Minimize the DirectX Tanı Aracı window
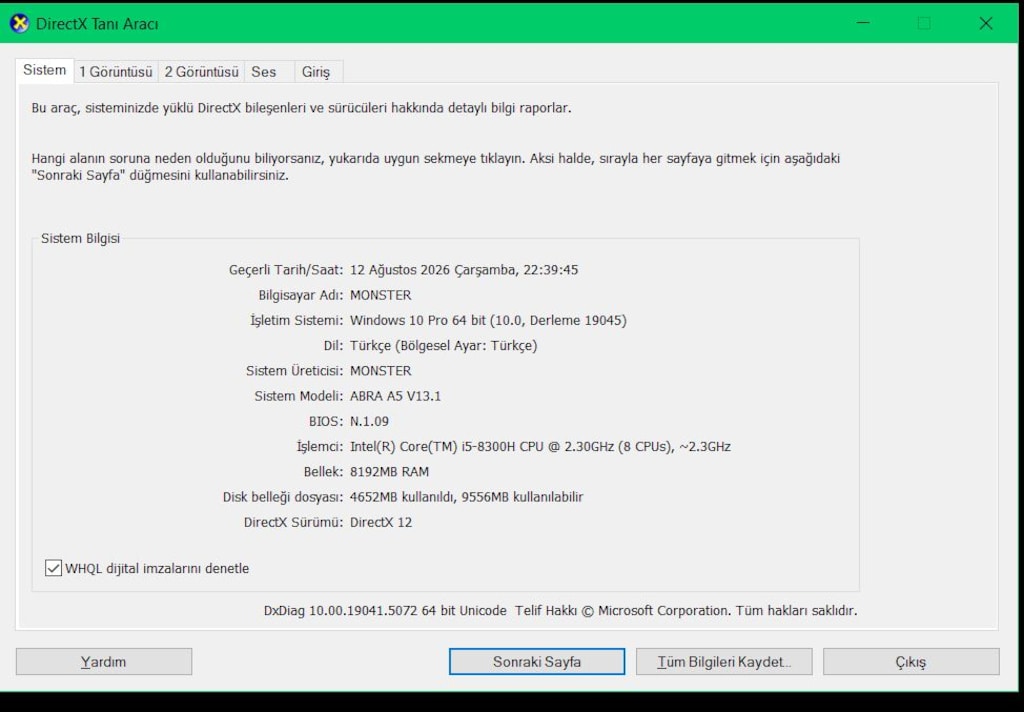1024x712 pixels. tap(863, 24)
